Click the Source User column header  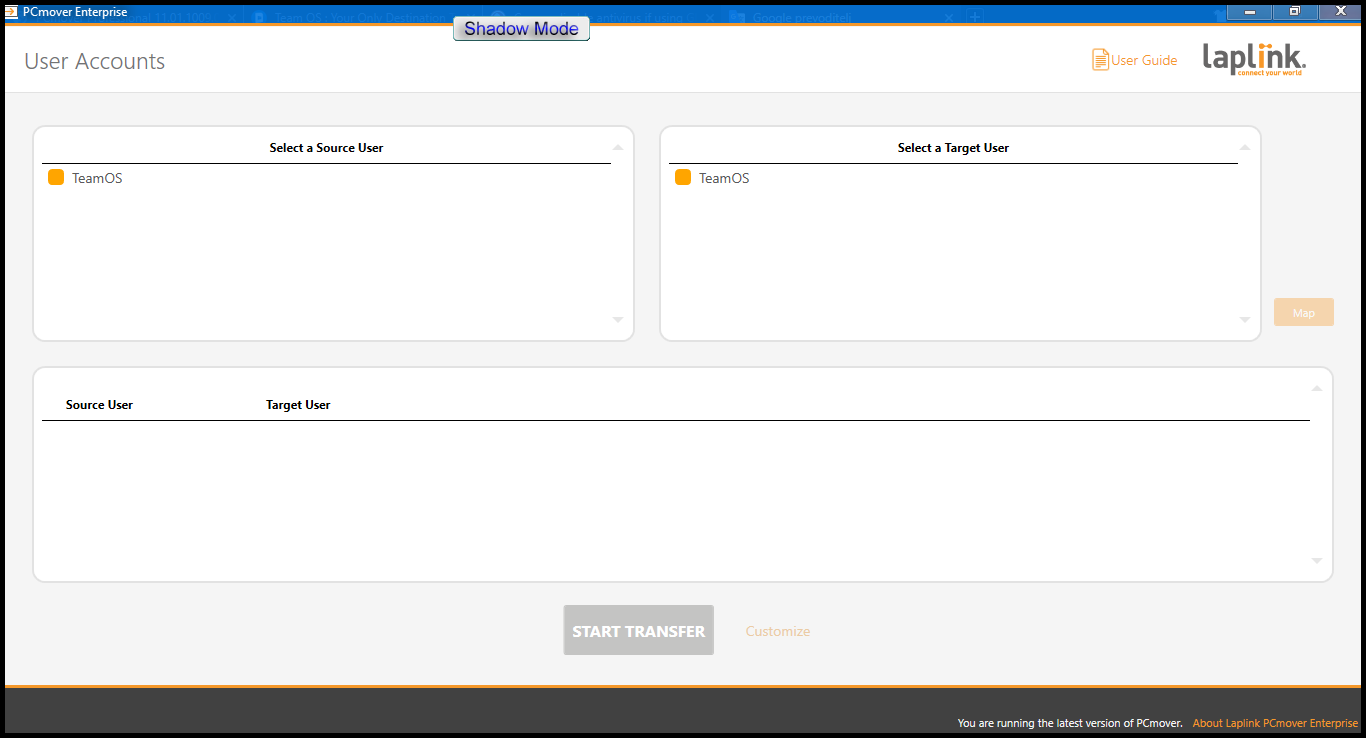pos(99,405)
